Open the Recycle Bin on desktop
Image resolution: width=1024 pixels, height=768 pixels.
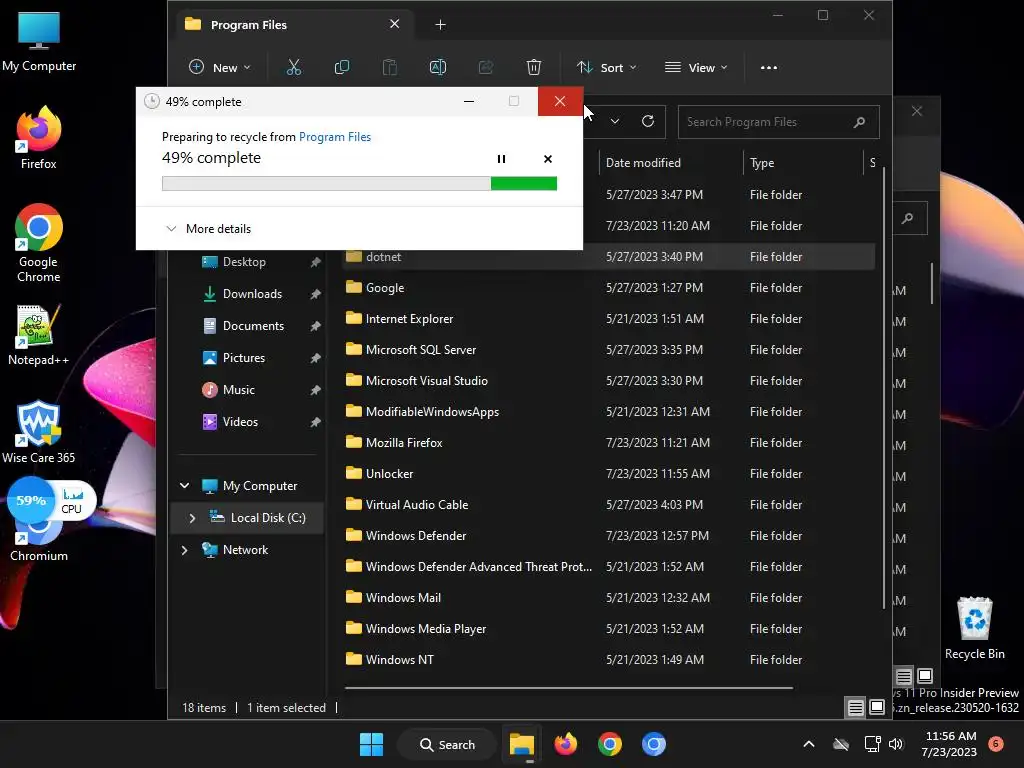click(974, 628)
